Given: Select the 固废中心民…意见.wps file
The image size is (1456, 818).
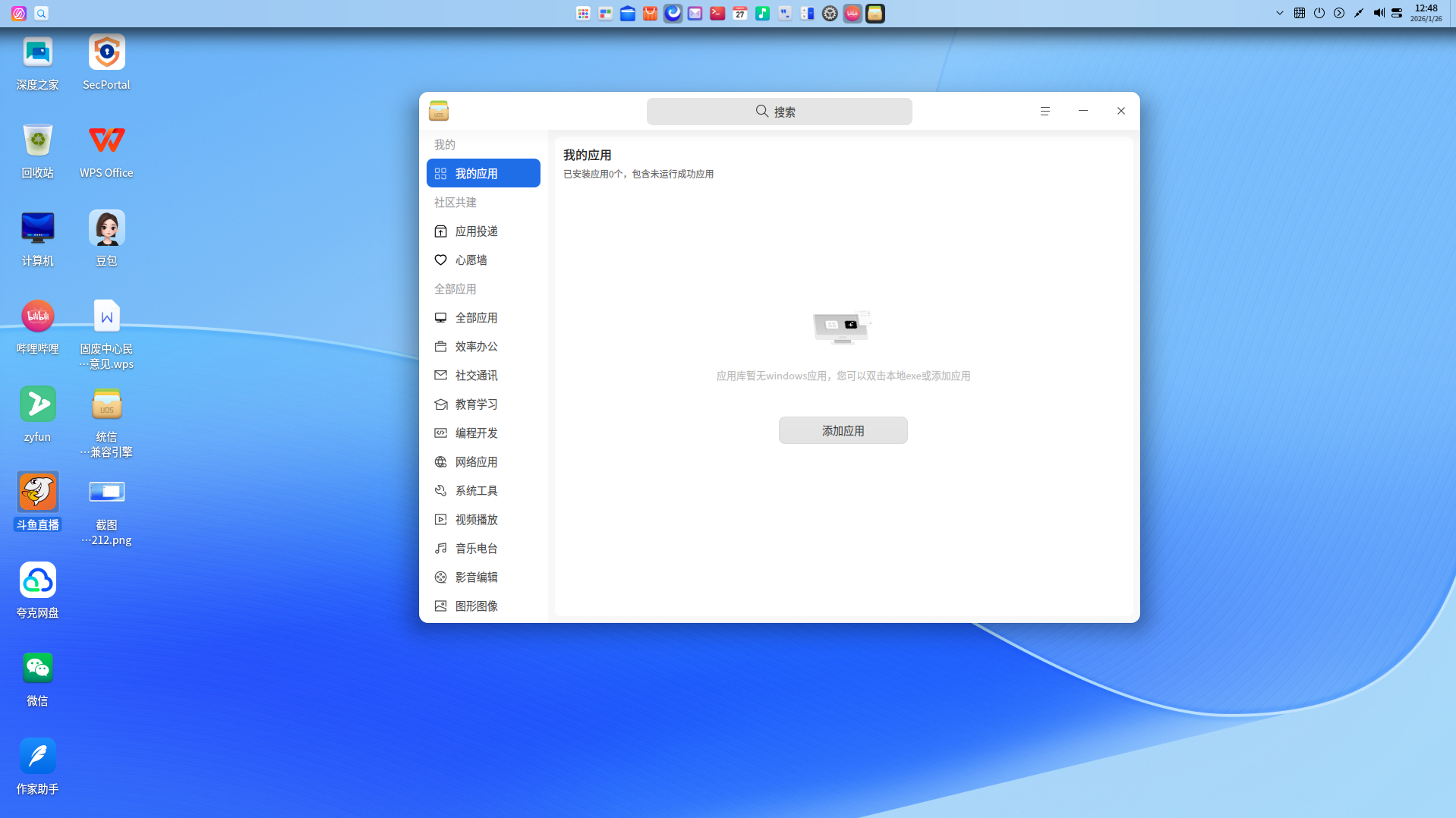Looking at the screenshot, I should (106, 335).
